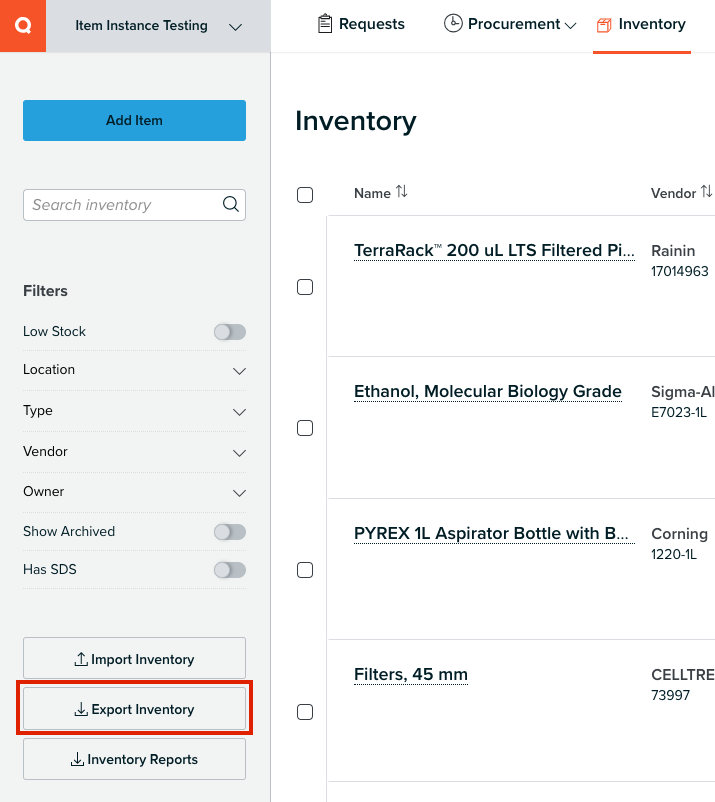
Task: Click catalog number E7023-1L
Action: (x=679, y=413)
